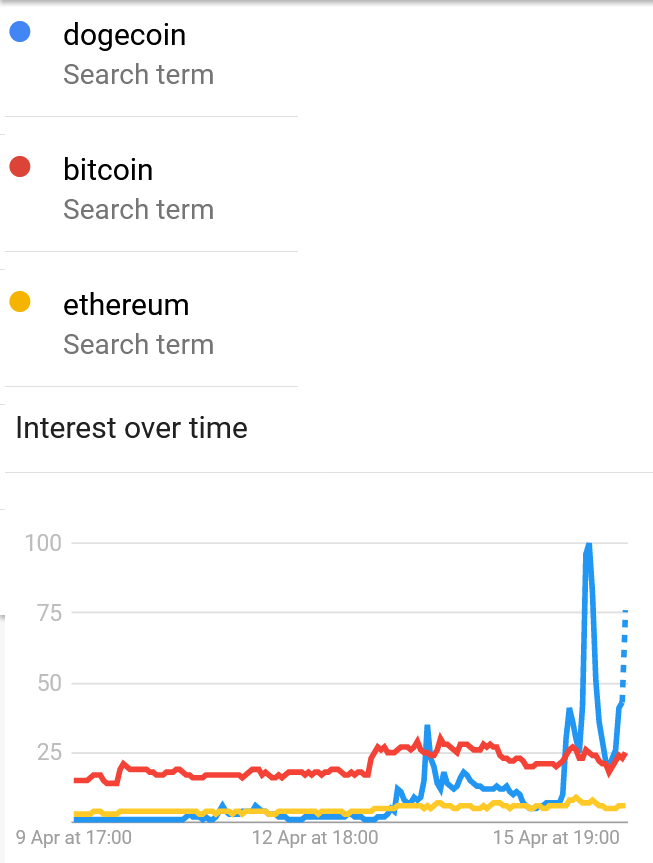
Task: Select the bitcoin search term
Action: (x=108, y=169)
